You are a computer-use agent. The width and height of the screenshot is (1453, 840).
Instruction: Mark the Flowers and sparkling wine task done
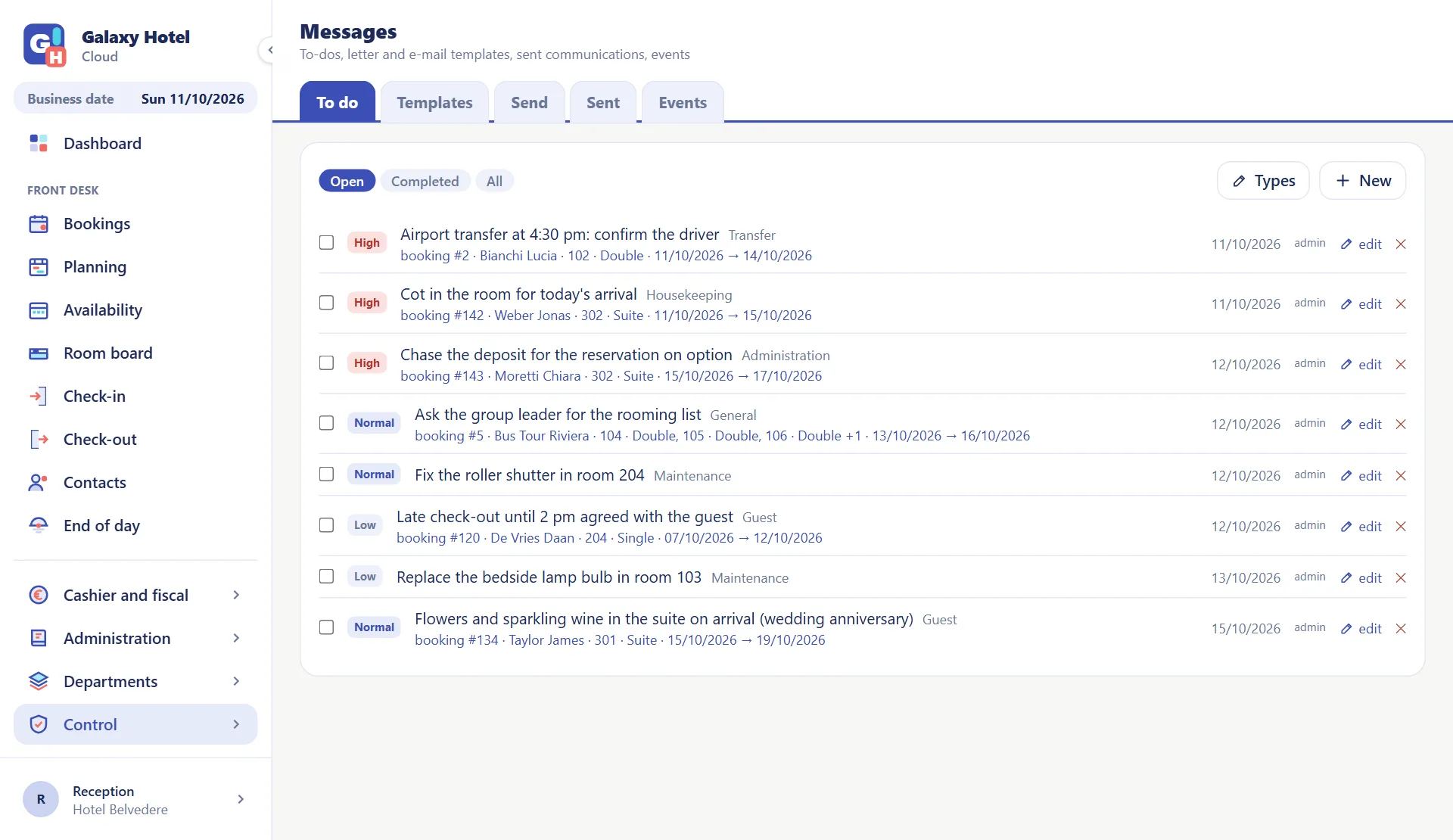[326, 627]
